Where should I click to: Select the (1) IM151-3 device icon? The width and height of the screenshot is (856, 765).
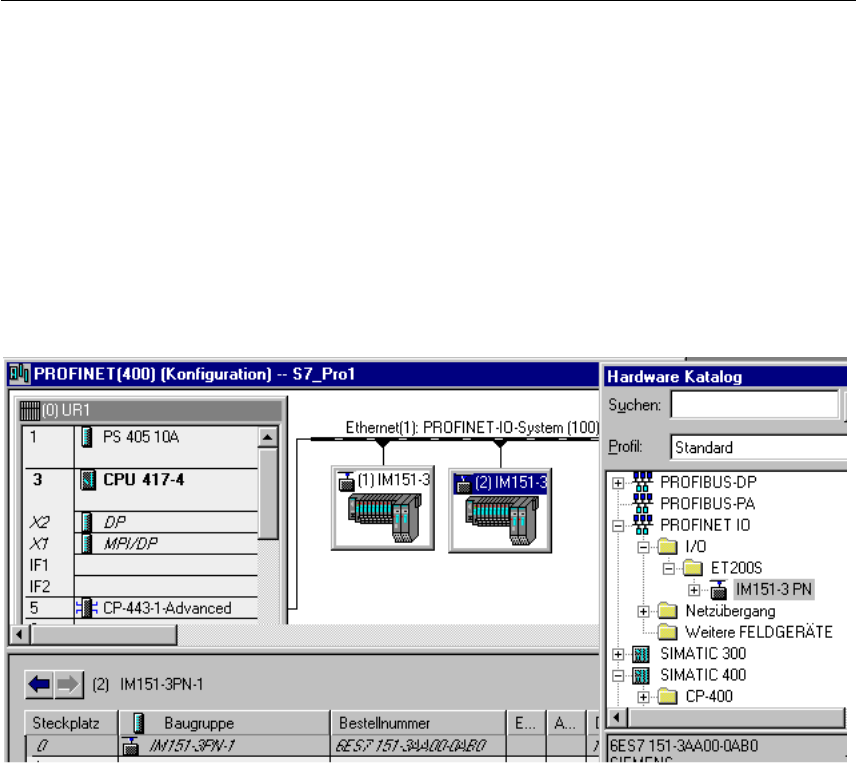(x=382, y=508)
